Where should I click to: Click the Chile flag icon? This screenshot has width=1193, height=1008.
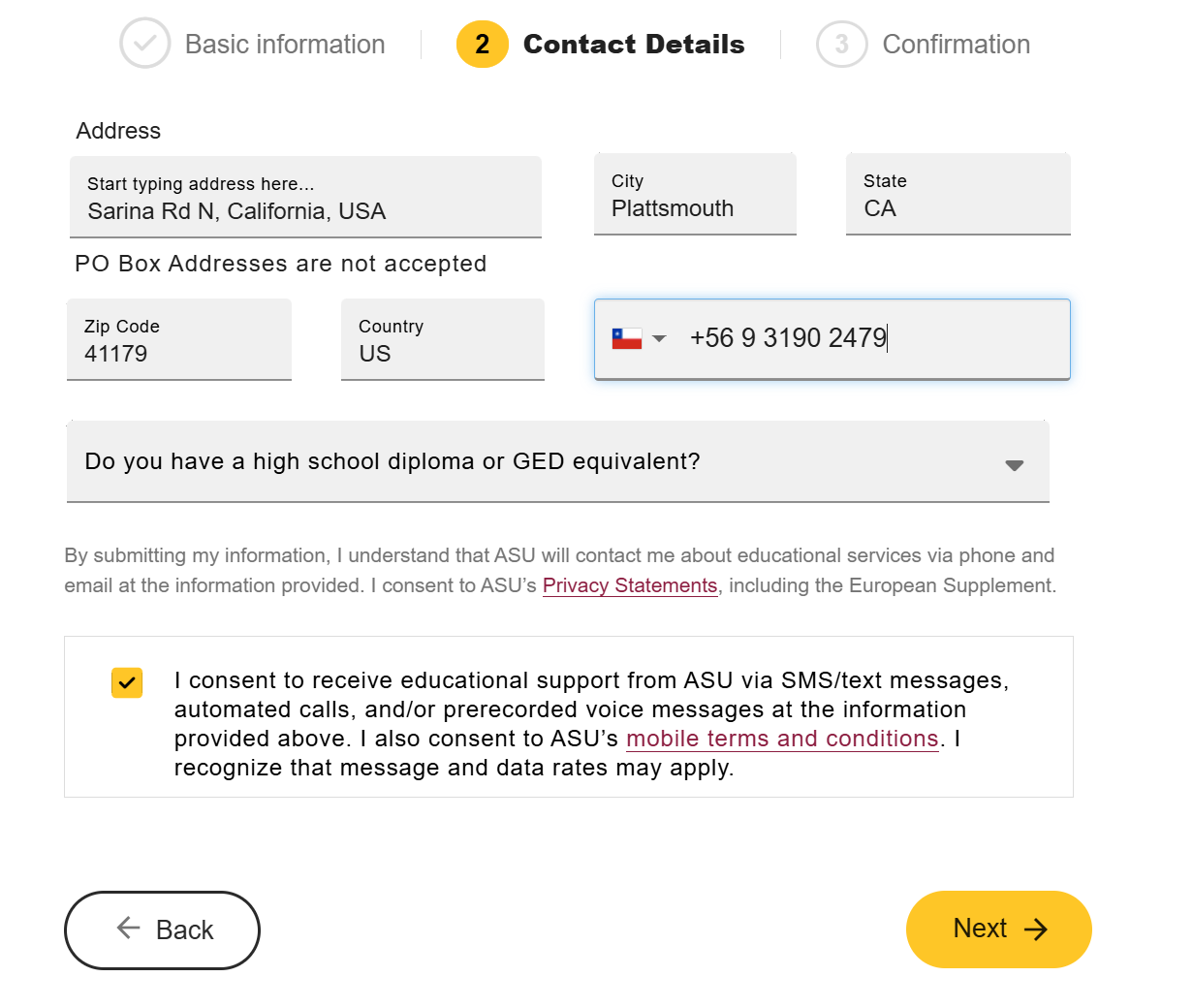click(627, 338)
